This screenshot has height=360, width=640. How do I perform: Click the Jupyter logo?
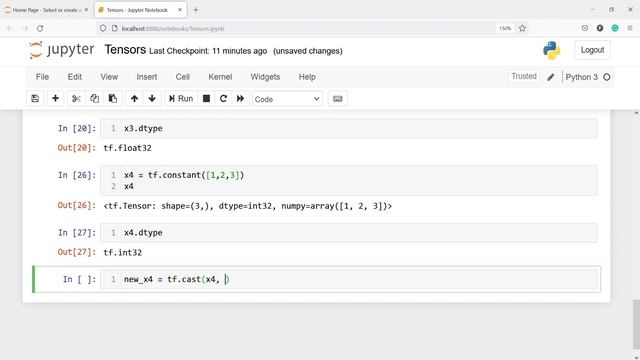click(61, 50)
